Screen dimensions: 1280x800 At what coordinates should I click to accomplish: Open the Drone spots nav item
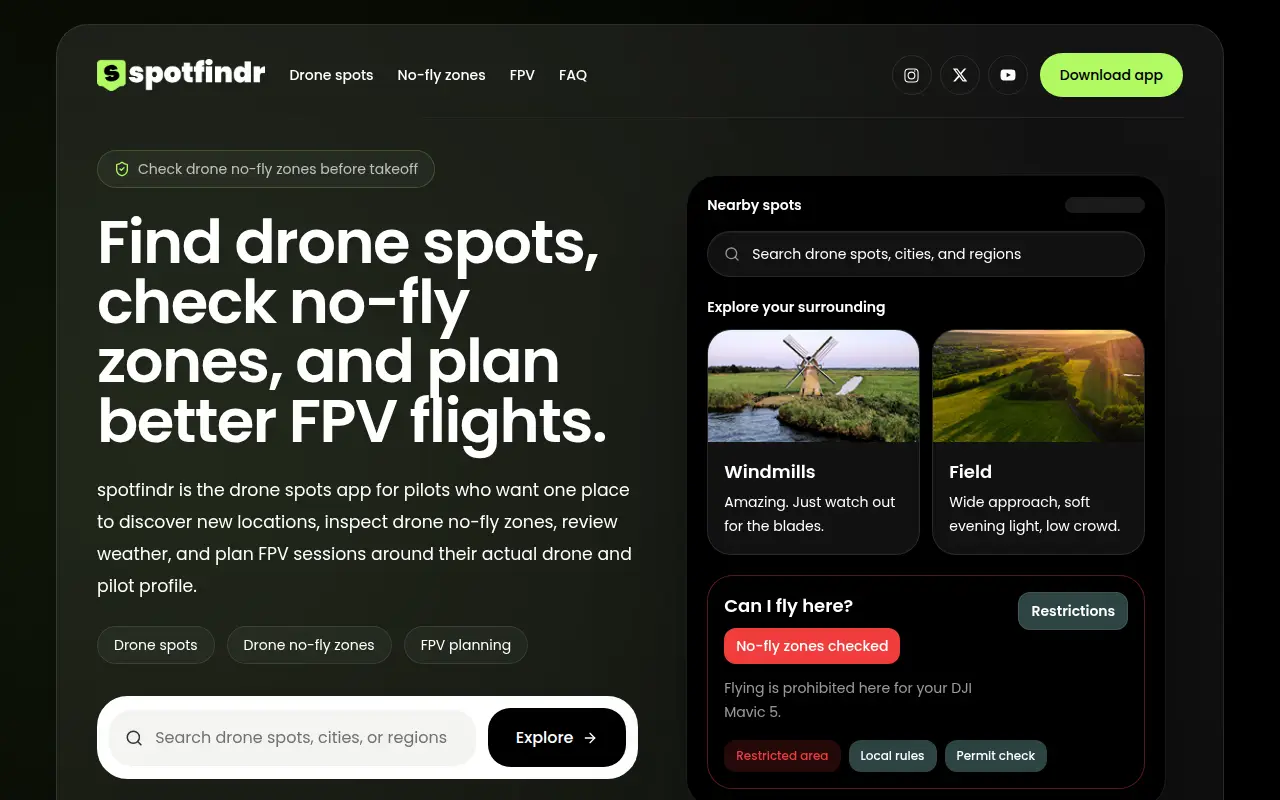pyautogui.click(x=331, y=75)
